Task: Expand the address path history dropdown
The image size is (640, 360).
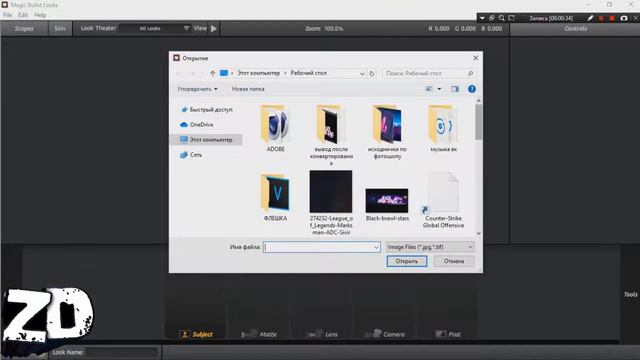Action: pyautogui.click(x=362, y=73)
